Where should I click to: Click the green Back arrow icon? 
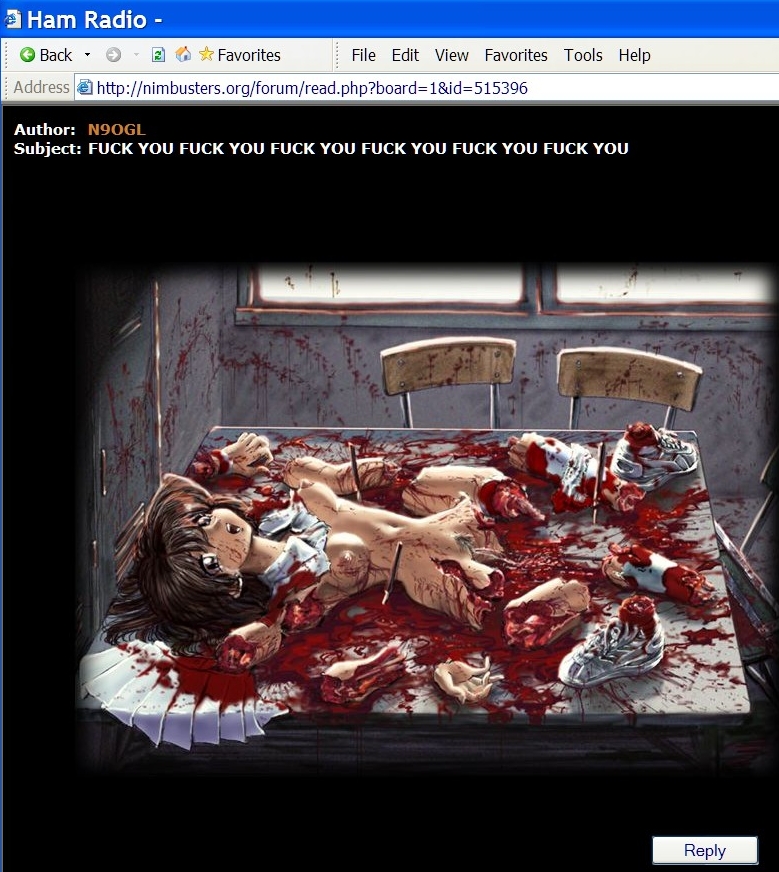pos(27,54)
